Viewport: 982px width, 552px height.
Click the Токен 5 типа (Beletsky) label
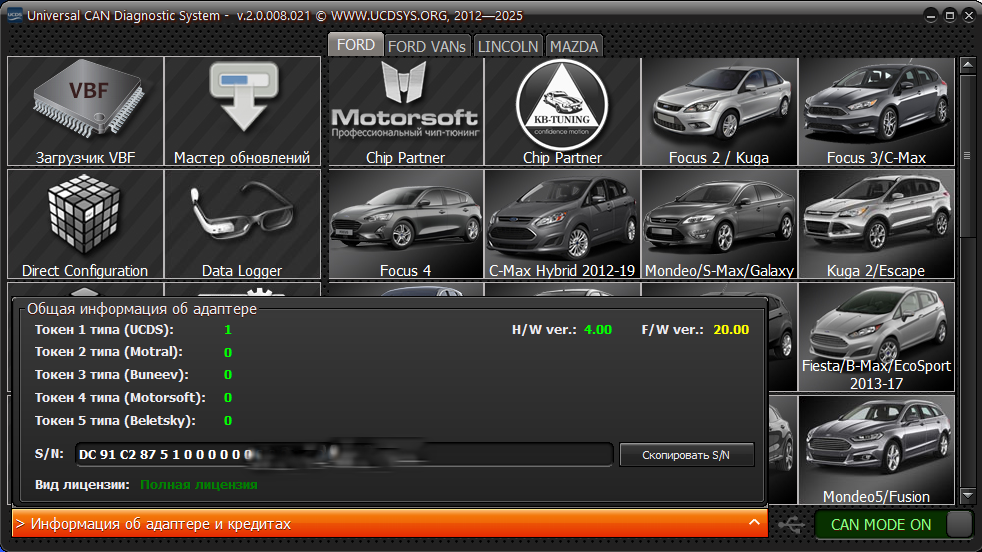[115, 420]
